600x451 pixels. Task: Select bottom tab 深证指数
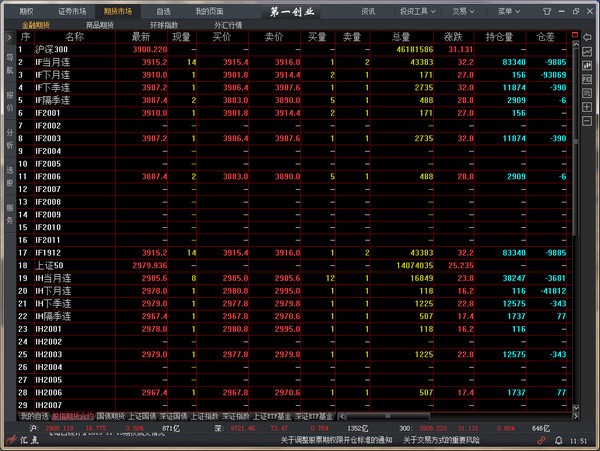click(x=236, y=416)
